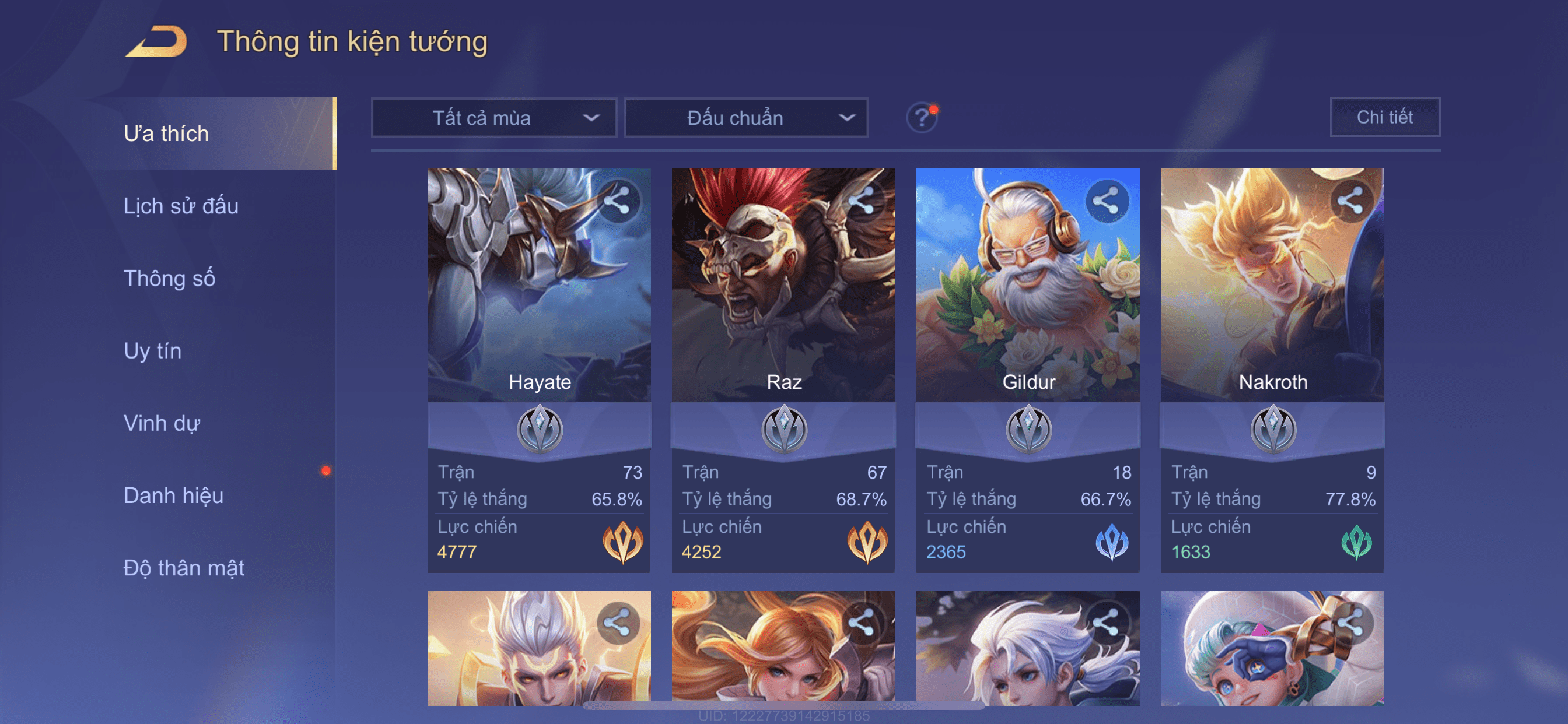
Task: Open the question mark help icon
Action: (922, 117)
